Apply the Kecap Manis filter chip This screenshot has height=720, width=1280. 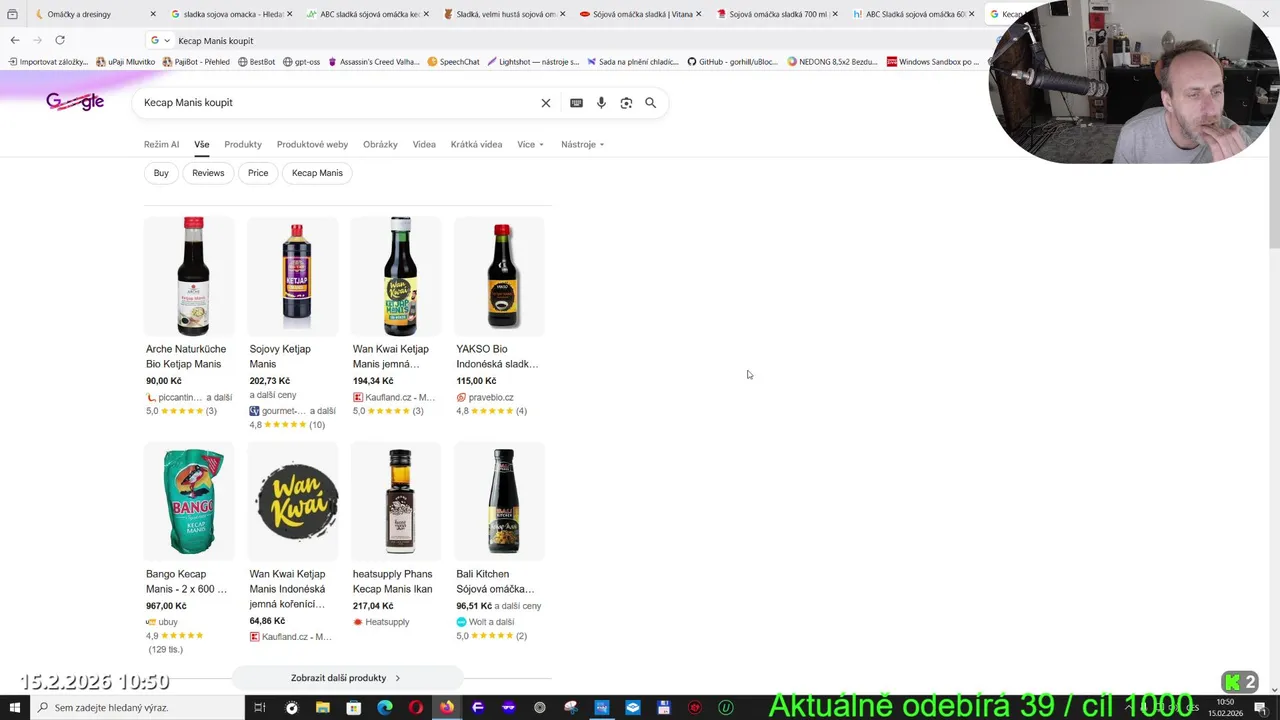point(317,173)
